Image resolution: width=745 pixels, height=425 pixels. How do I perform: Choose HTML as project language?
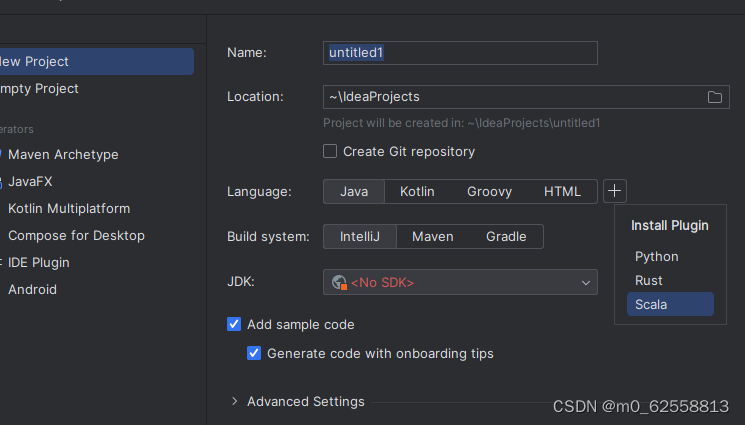[562, 191]
